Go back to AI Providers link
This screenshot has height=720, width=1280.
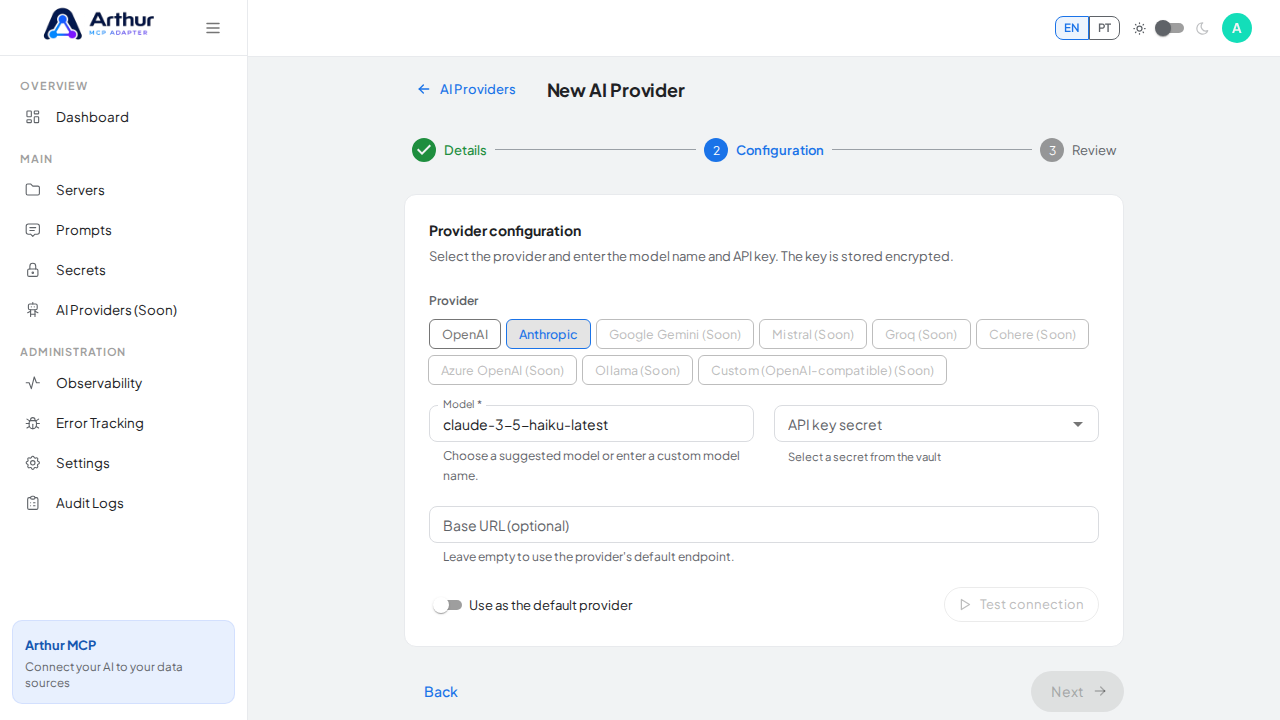click(467, 89)
